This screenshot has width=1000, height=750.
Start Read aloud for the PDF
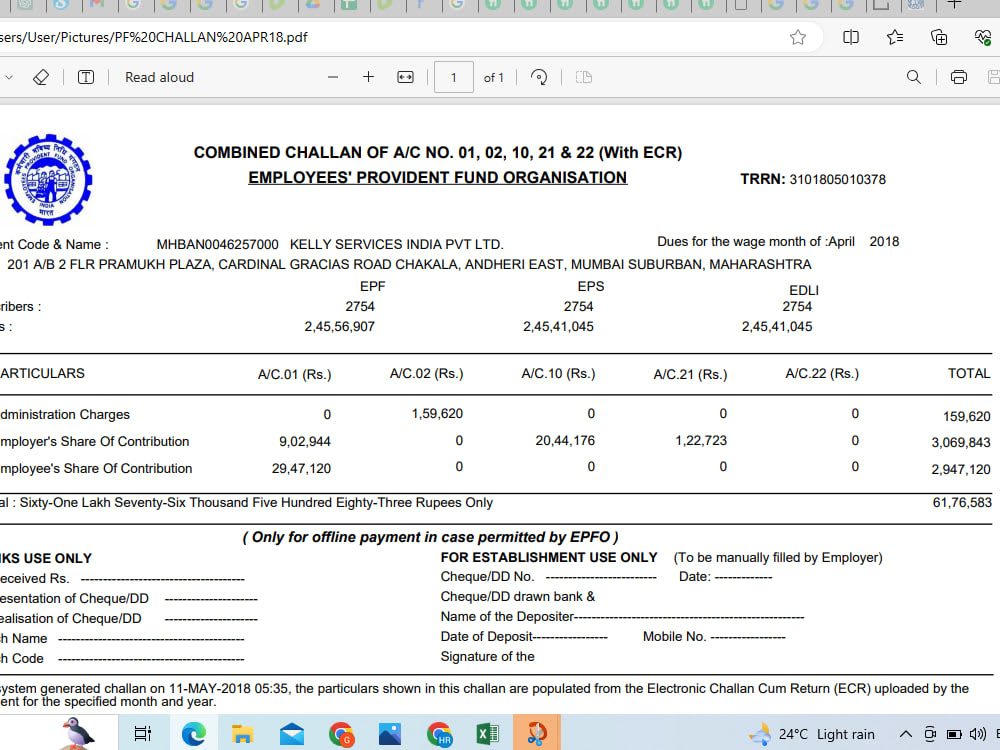(x=159, y=77)
